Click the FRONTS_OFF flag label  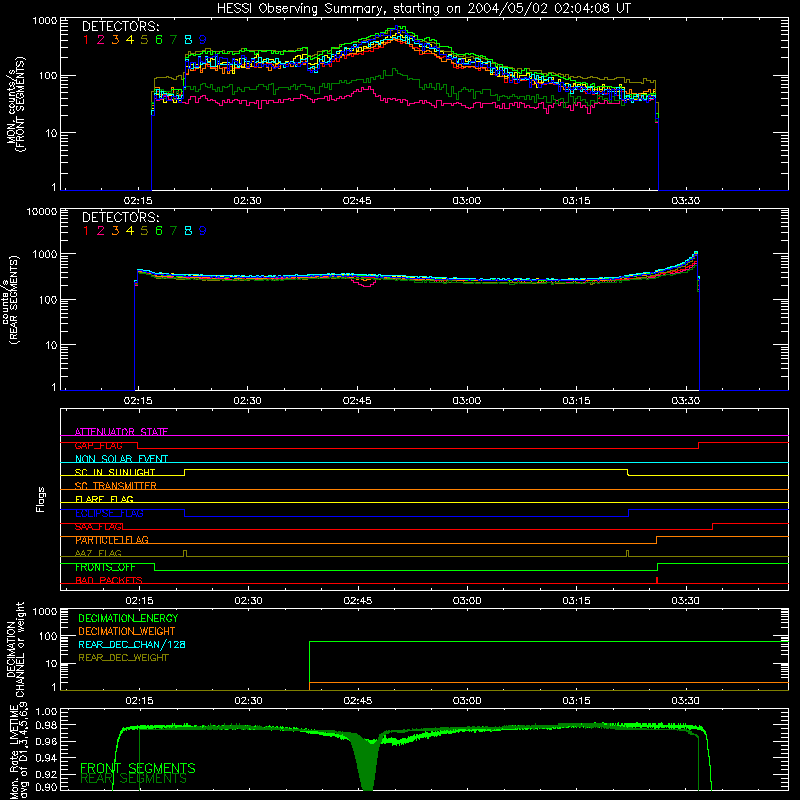105,567
